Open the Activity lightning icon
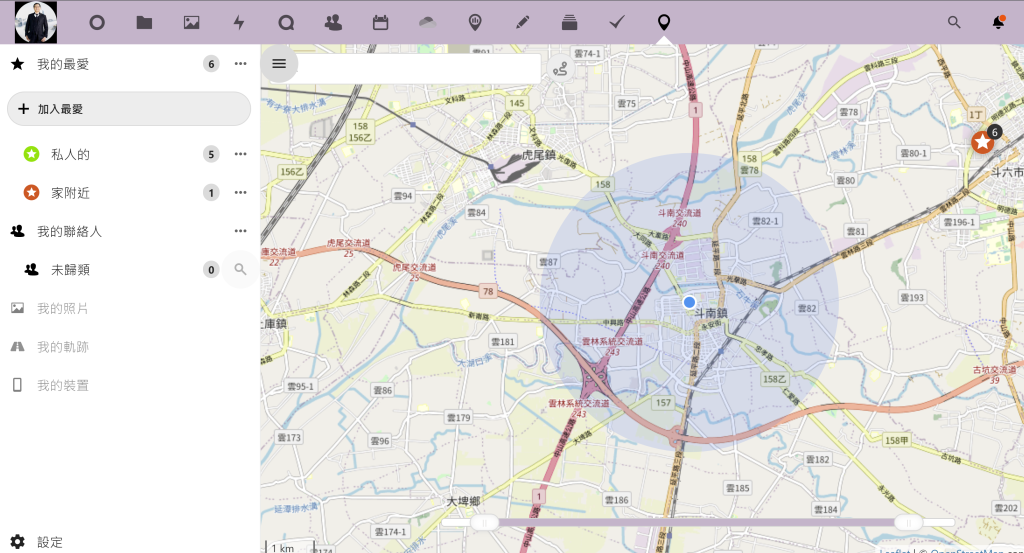The height and width of the screenshot is (553, 1024). (x=239, y=23)
